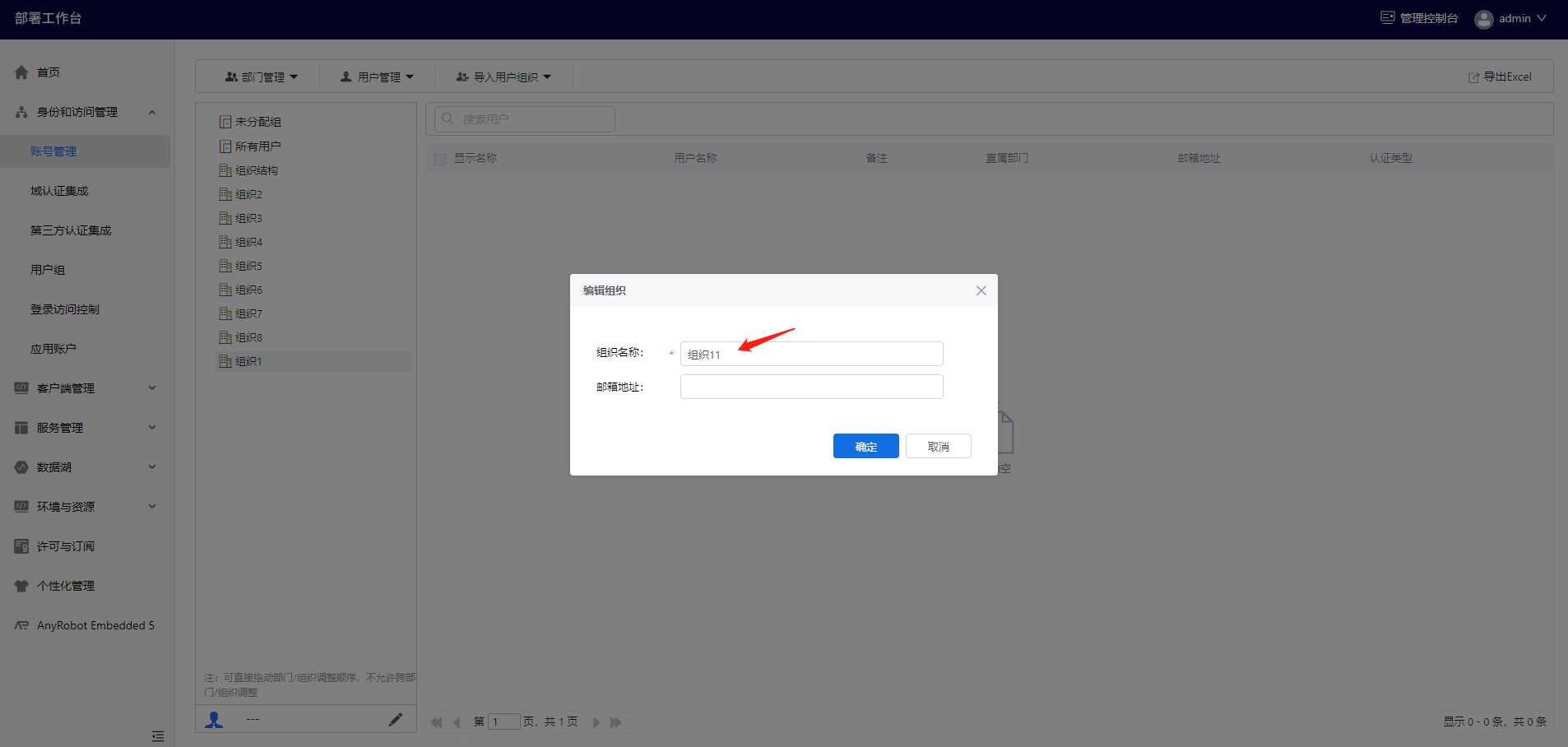Click the 客户端管理 sidebar icon
Screen dimensions: 1568x747
point(21,388)
